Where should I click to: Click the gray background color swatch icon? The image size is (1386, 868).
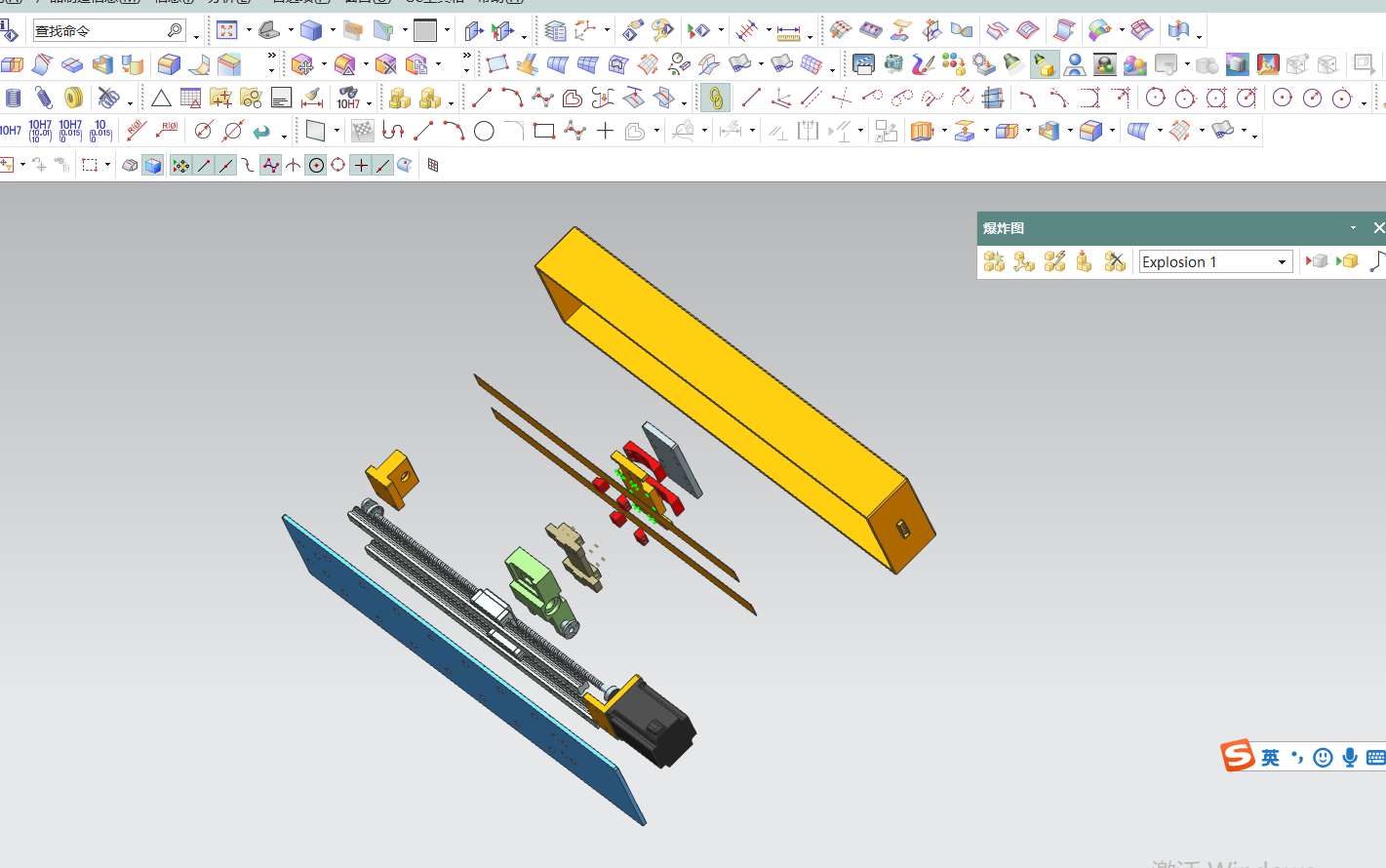[x=425, y=31]
